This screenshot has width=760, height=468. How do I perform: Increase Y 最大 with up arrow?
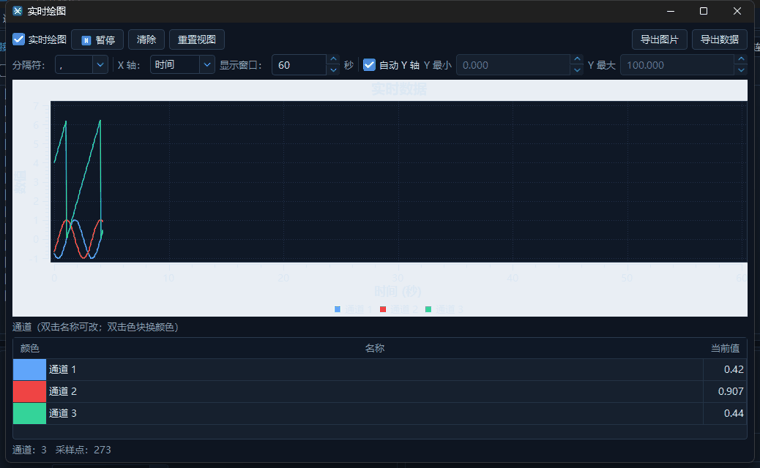point(741,60)
